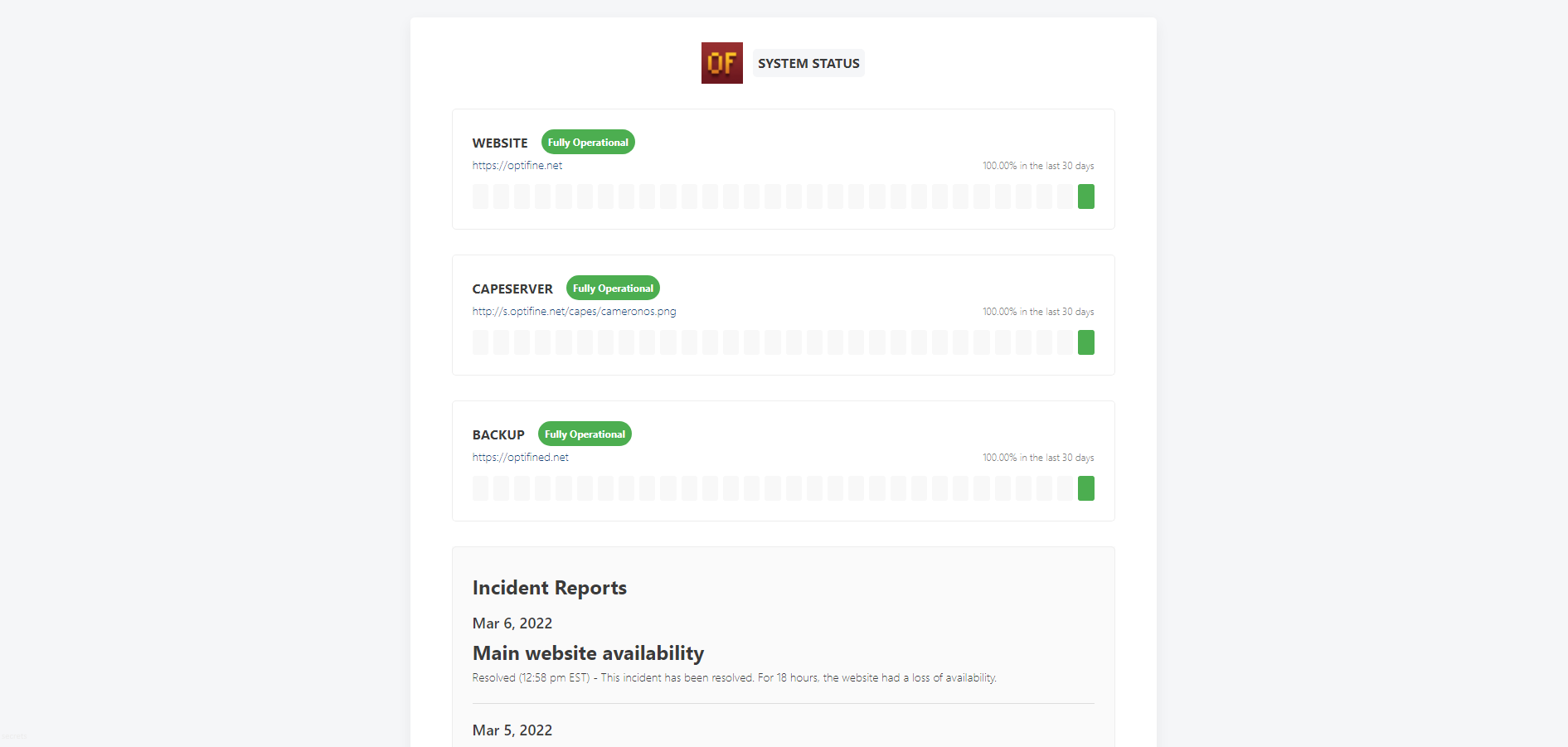Screen dimensions: 1568x747
Task: Click the SYSTEM STATUS heading
Action: [x=808, y=63]
